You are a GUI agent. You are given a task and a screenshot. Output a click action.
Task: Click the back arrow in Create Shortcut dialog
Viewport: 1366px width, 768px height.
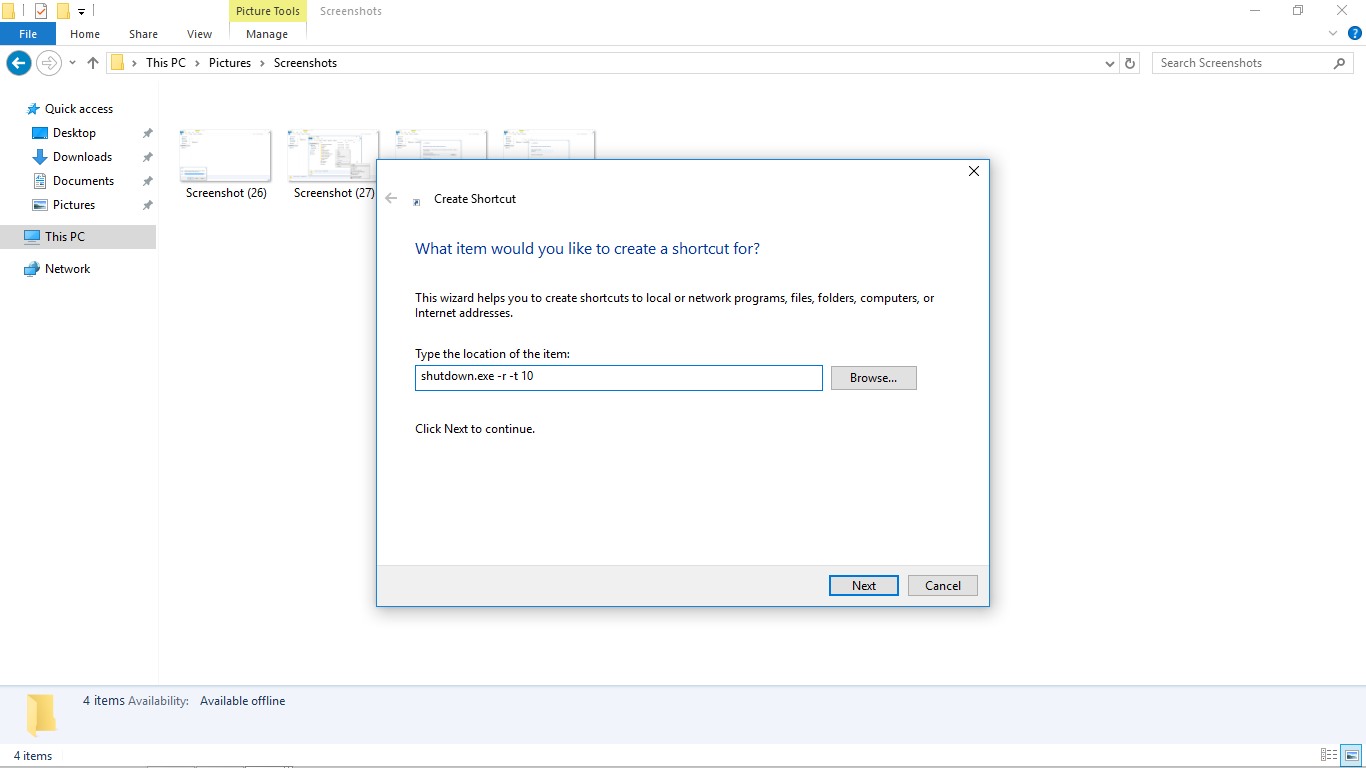[x=391, y=198]
